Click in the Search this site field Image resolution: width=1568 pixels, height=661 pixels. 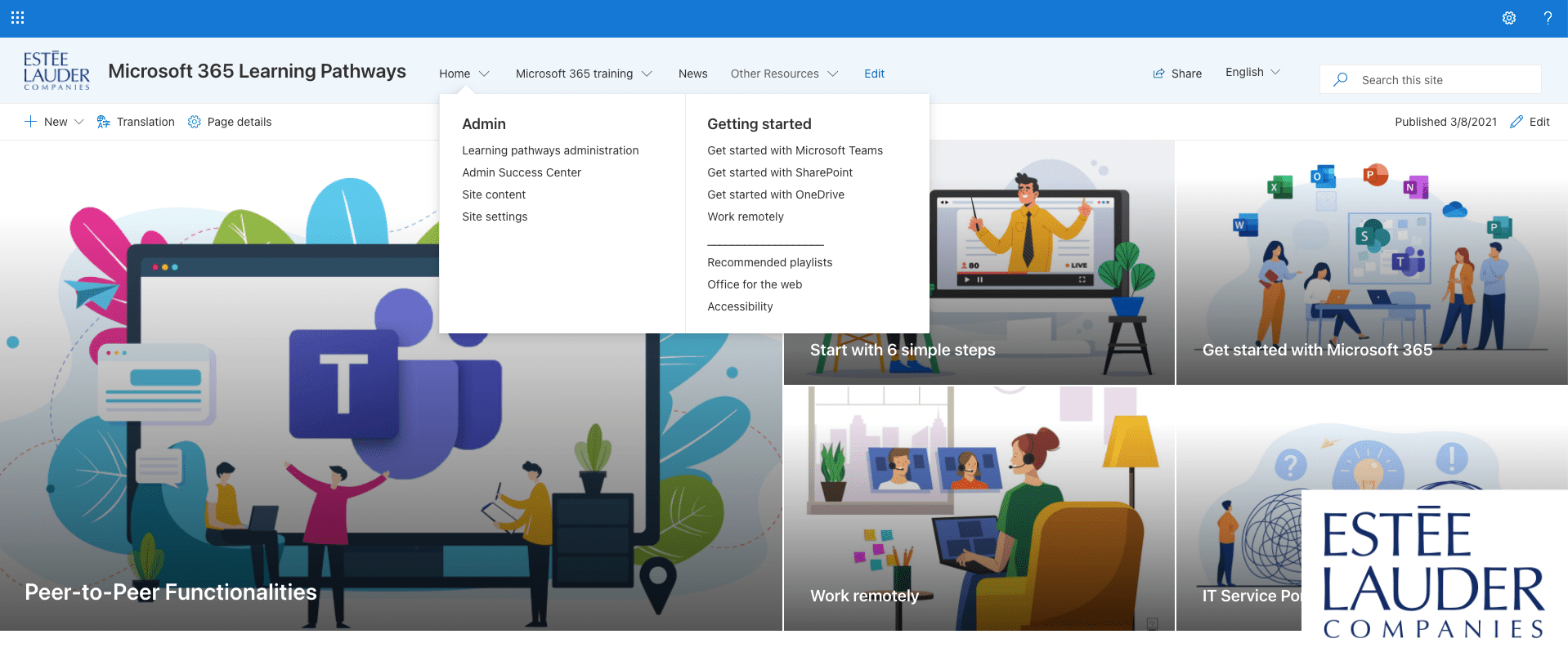coord(1431,80)
